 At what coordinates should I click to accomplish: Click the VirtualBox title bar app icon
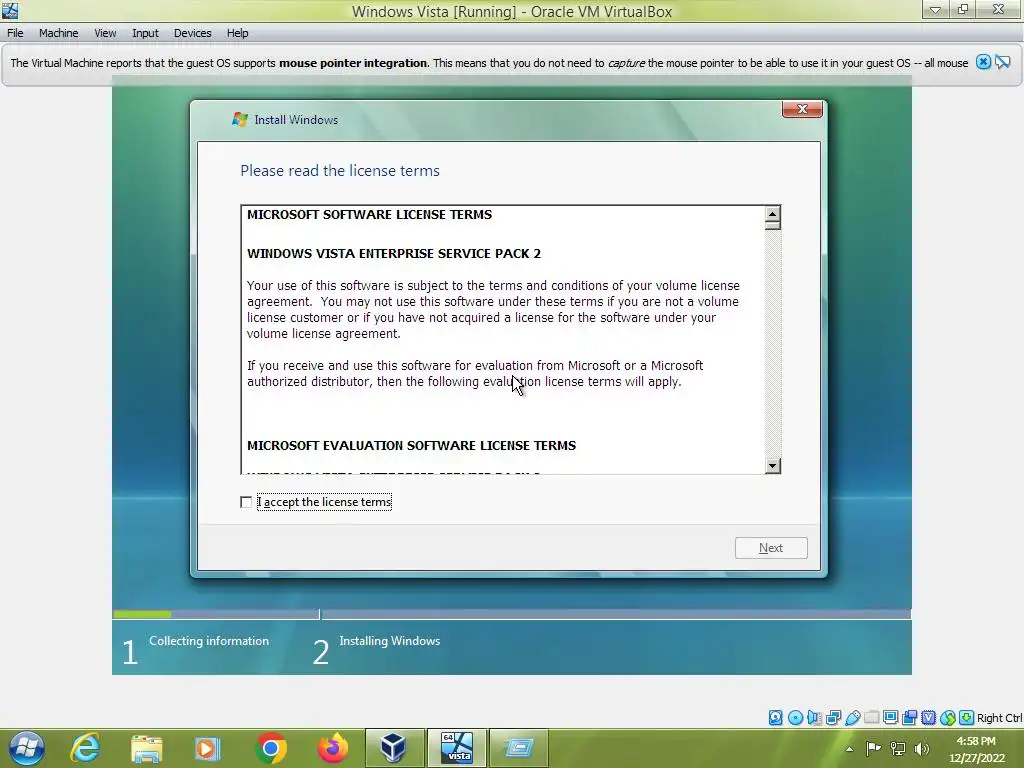10,10
